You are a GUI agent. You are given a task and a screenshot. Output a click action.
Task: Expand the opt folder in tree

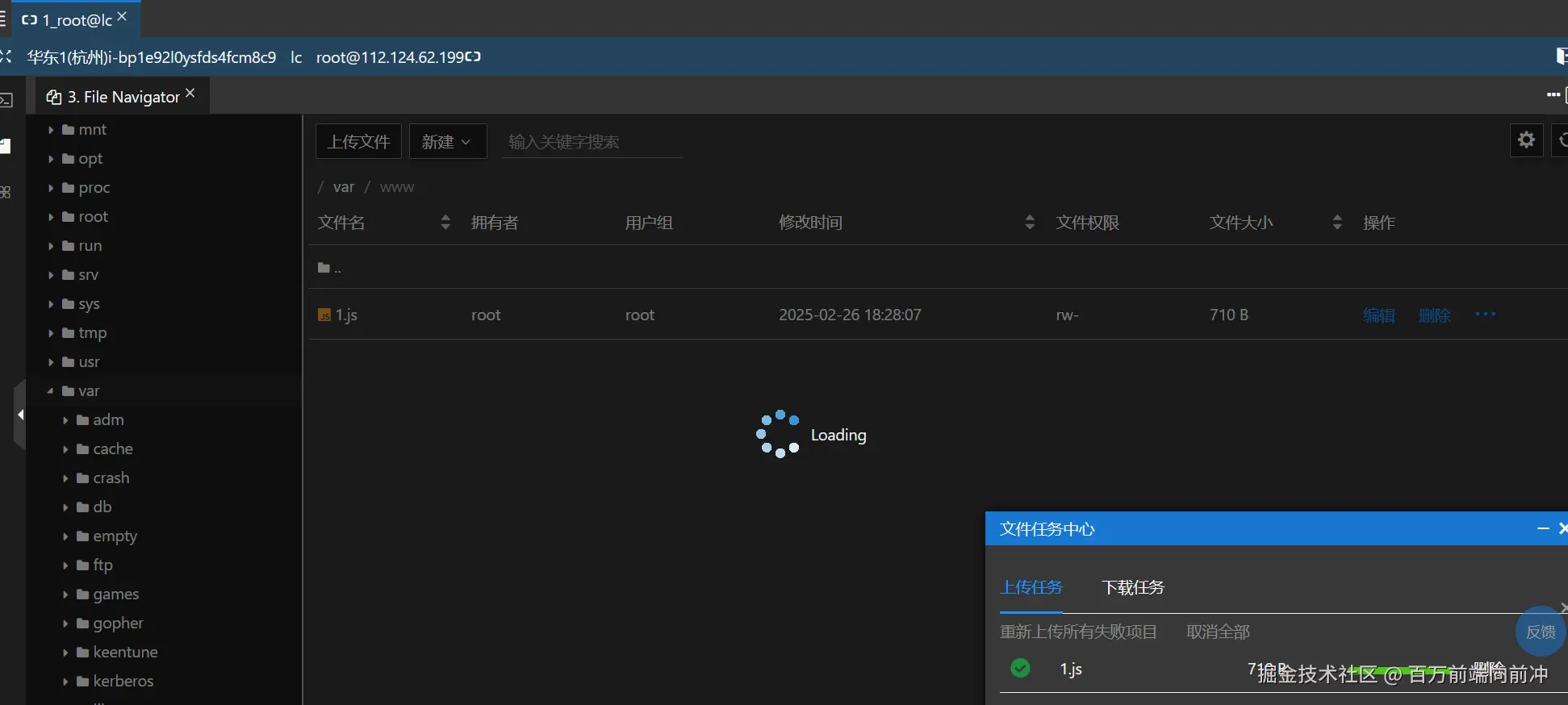pos(51,159)
